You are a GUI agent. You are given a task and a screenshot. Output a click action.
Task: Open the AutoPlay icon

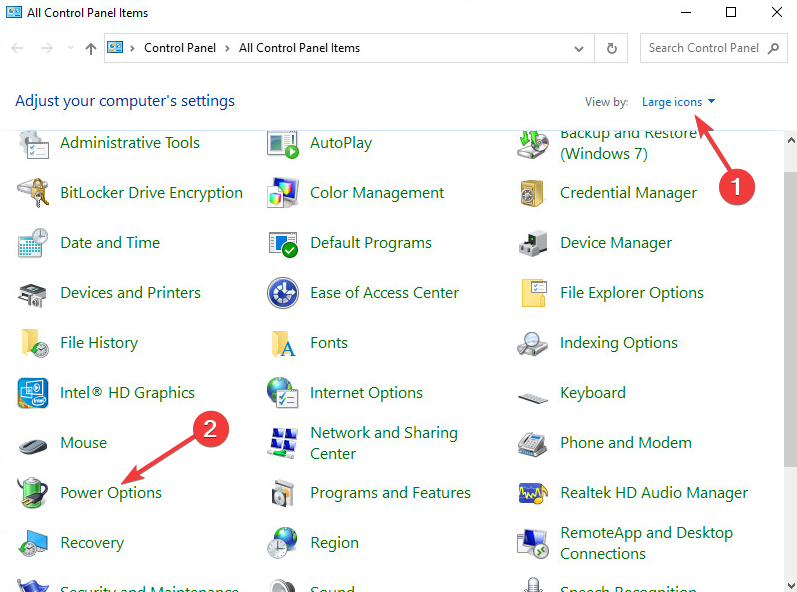coord(283,144)
